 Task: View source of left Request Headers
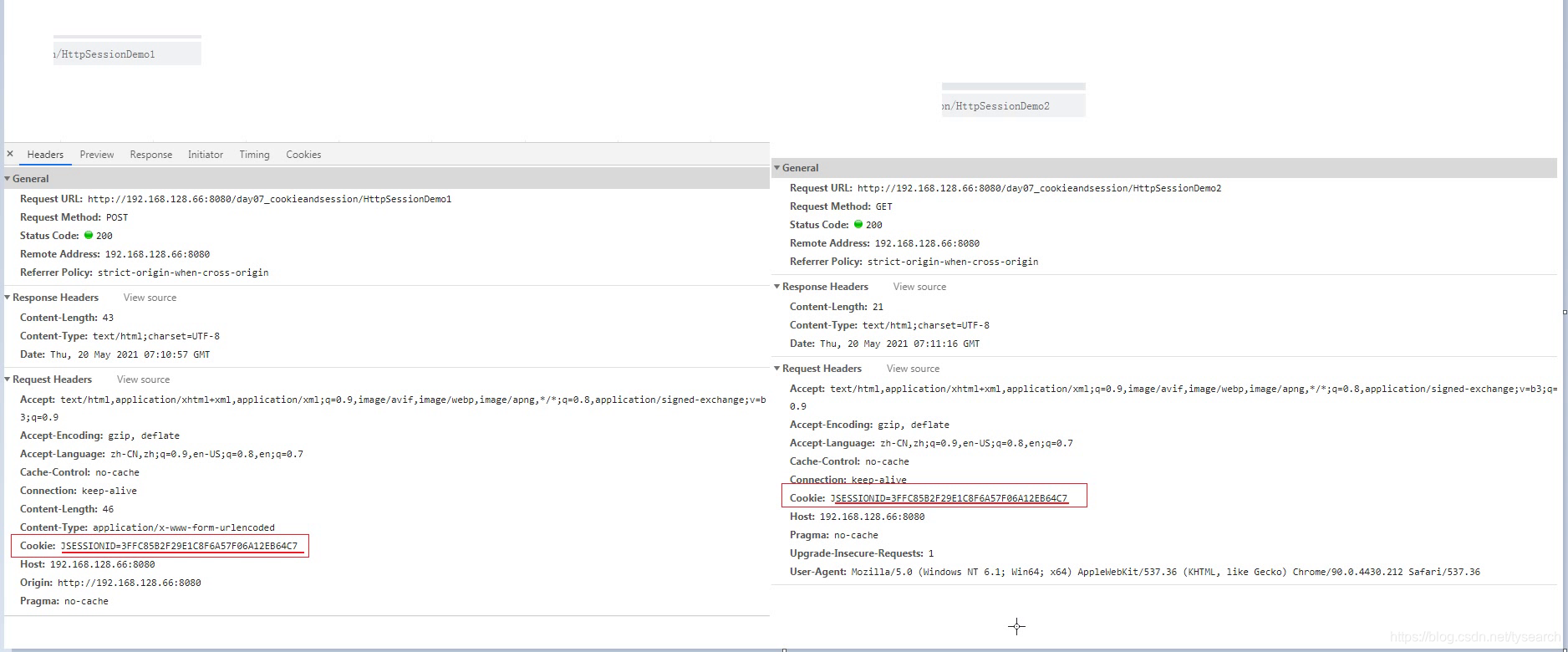pyautogui.click(x=143, y=379)
